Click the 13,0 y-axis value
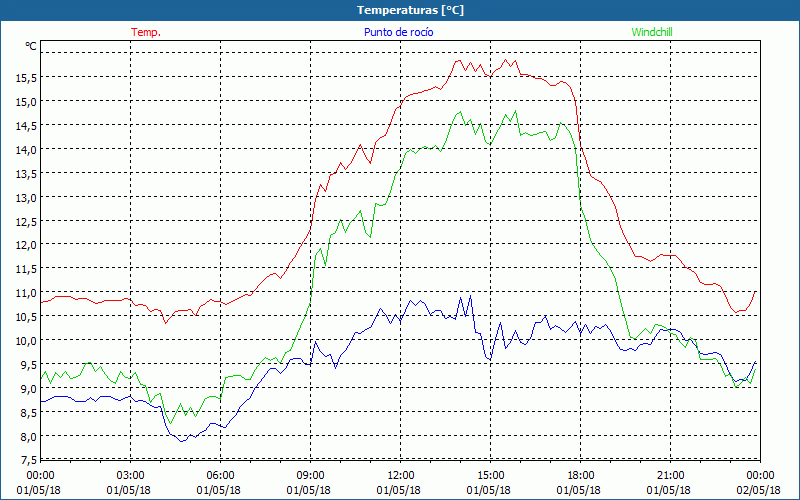Screen dimensions: 800x500 [26, 197]
